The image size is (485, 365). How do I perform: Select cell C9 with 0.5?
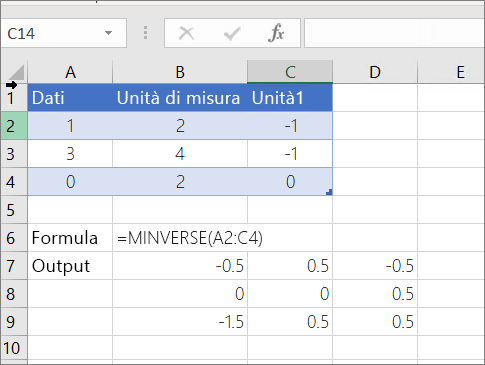290,322
